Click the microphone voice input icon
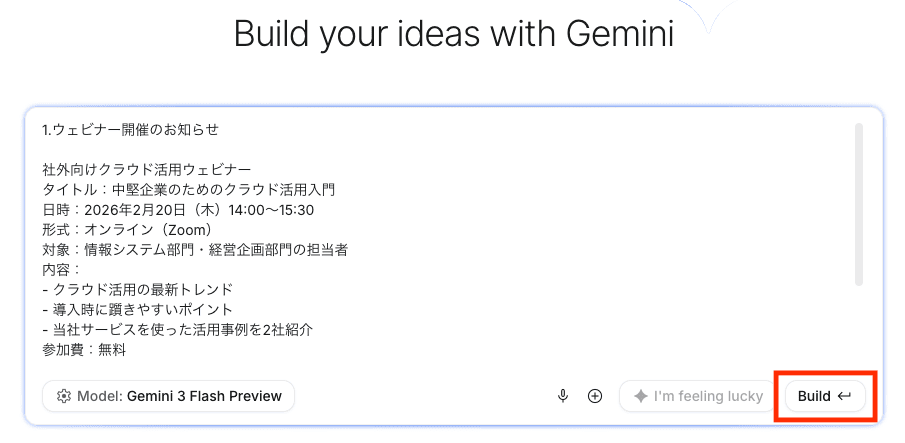 563,396
